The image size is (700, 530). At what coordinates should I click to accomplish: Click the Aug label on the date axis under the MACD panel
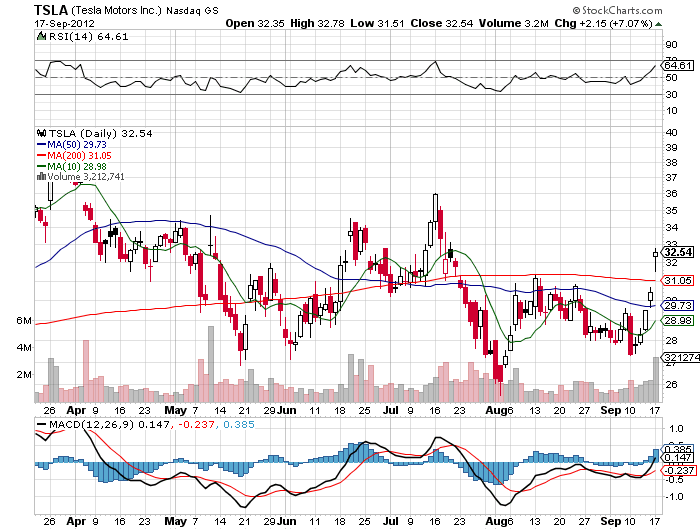point(495,521)
